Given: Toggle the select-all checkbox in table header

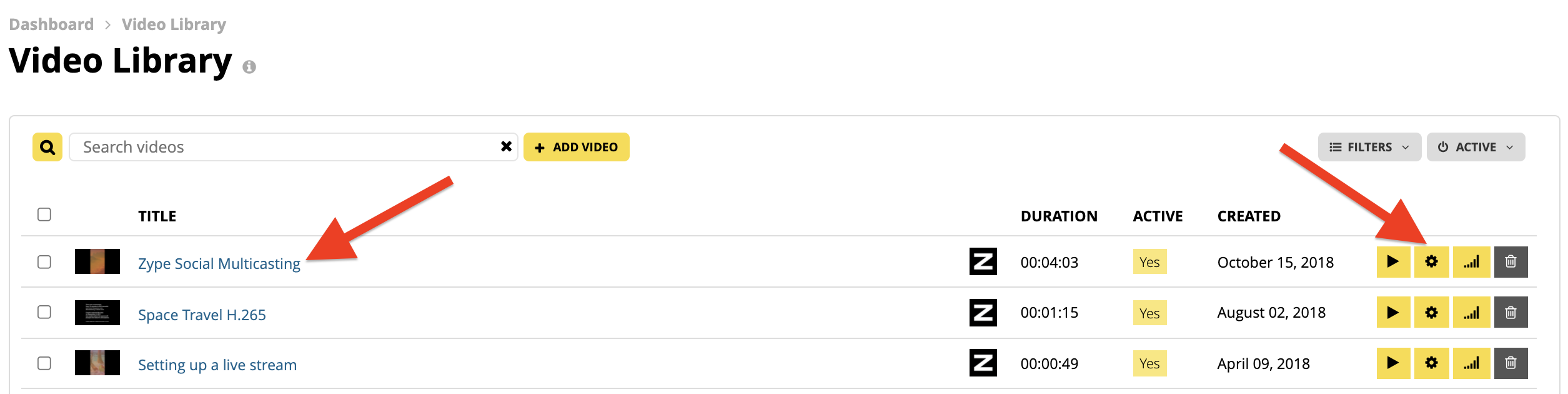Looking at the screenshot, I should [x=44, y=215].
